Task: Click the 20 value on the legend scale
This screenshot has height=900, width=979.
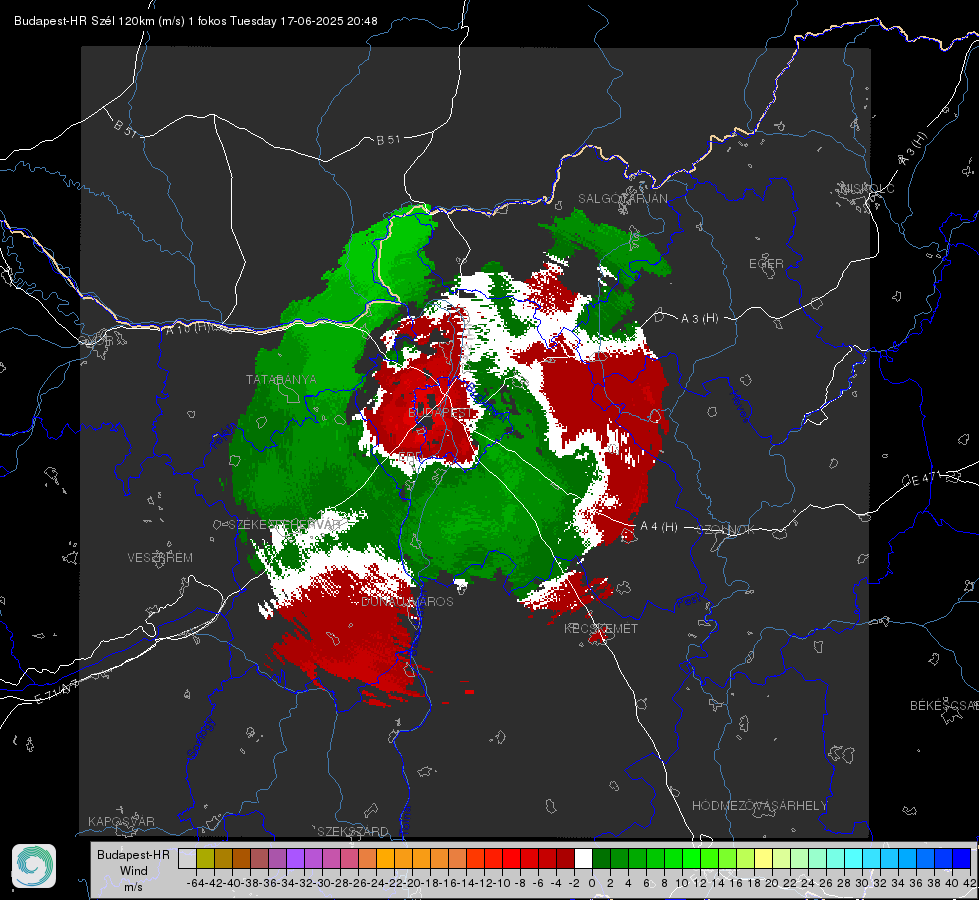Action: (x=772, y=883)
